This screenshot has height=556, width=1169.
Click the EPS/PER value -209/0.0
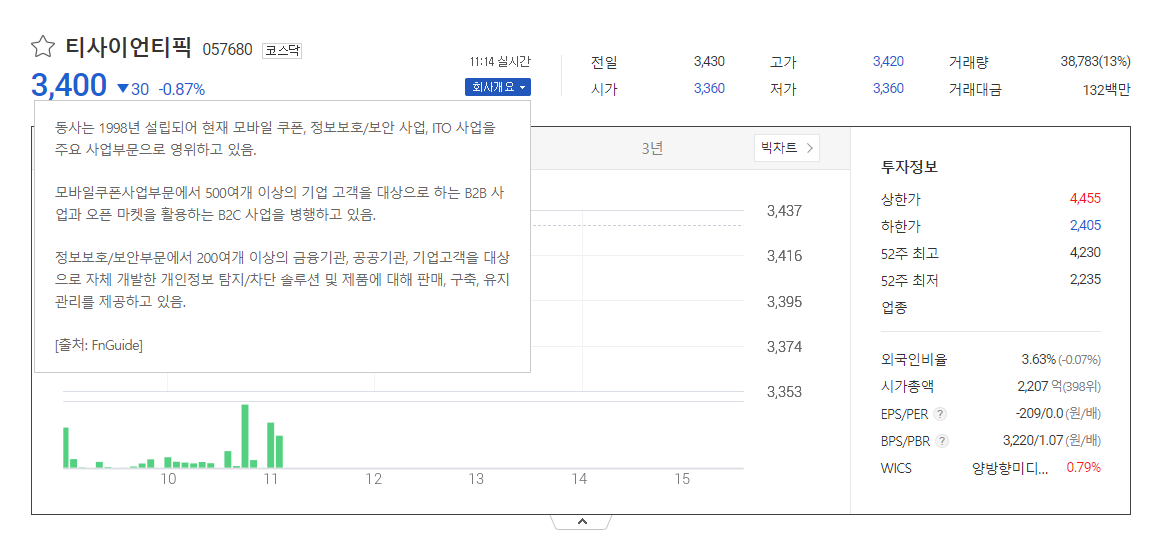[x=1039, y=414]
